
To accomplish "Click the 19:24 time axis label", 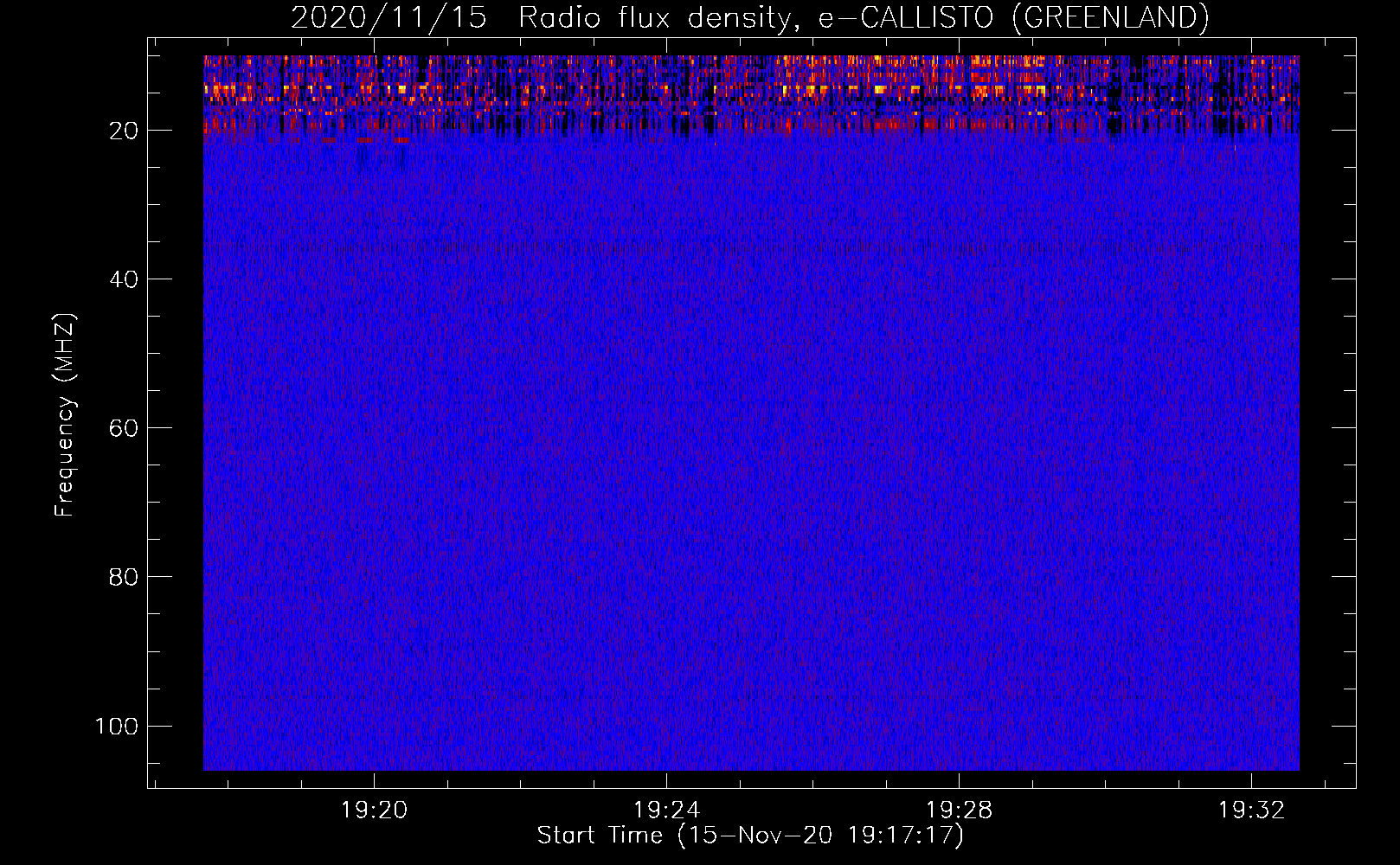I will coord(666,811).
